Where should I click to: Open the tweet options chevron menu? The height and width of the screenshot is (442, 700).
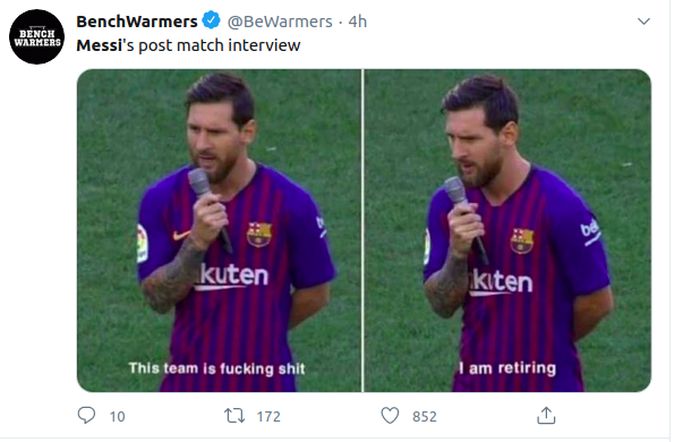coord(643,21)
